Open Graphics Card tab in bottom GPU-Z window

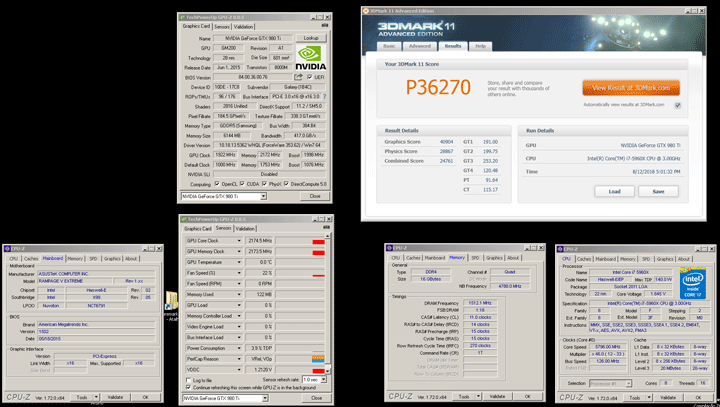tap(198, 229)
